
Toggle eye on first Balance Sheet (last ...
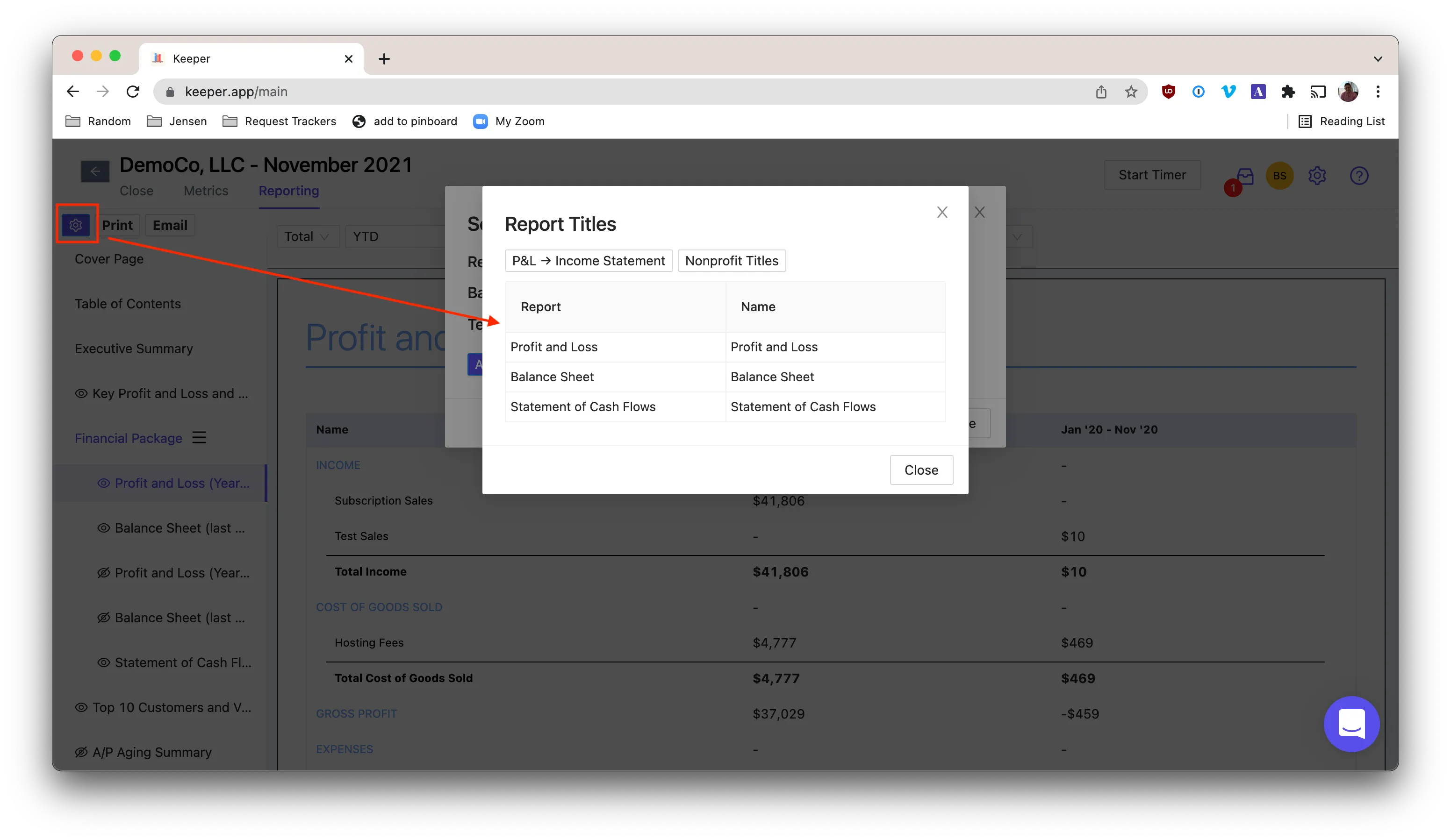click(103, 528)
